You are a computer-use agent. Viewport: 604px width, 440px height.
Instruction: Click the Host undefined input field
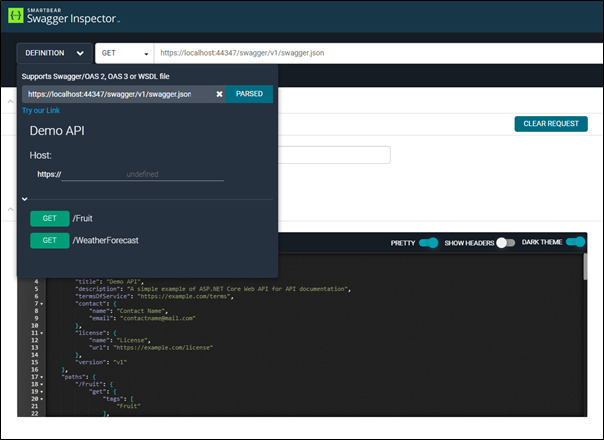[x=143, y=174]
